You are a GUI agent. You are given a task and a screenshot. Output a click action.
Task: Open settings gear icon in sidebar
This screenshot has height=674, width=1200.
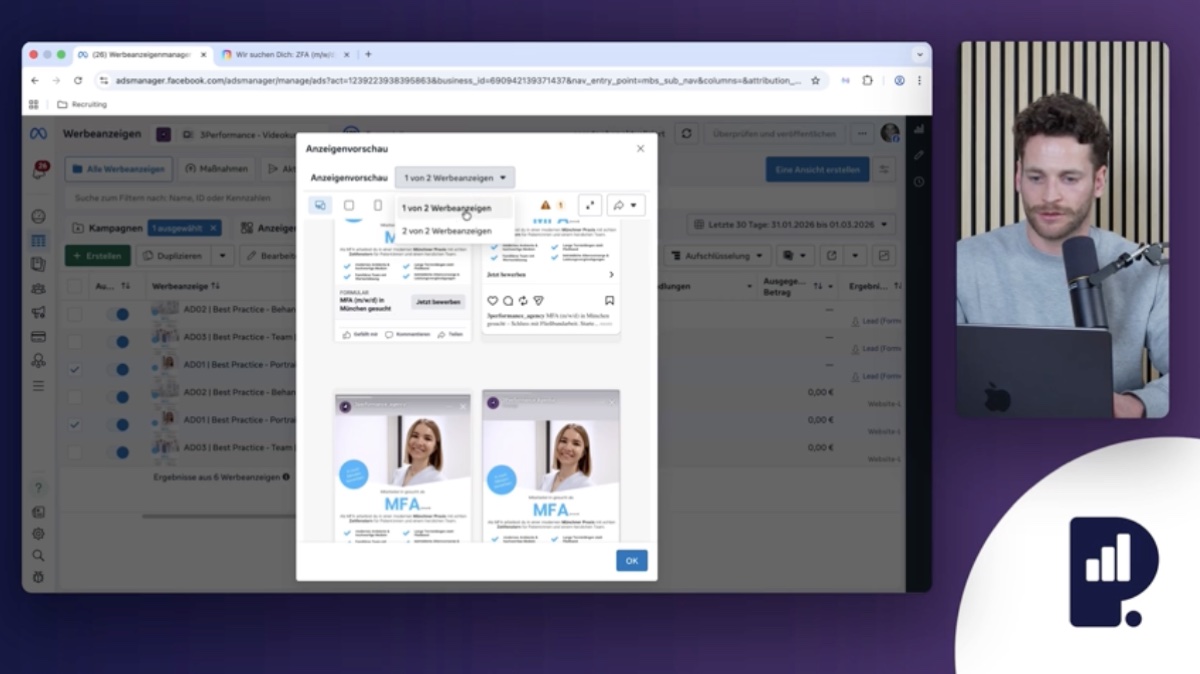coord(38,533)
